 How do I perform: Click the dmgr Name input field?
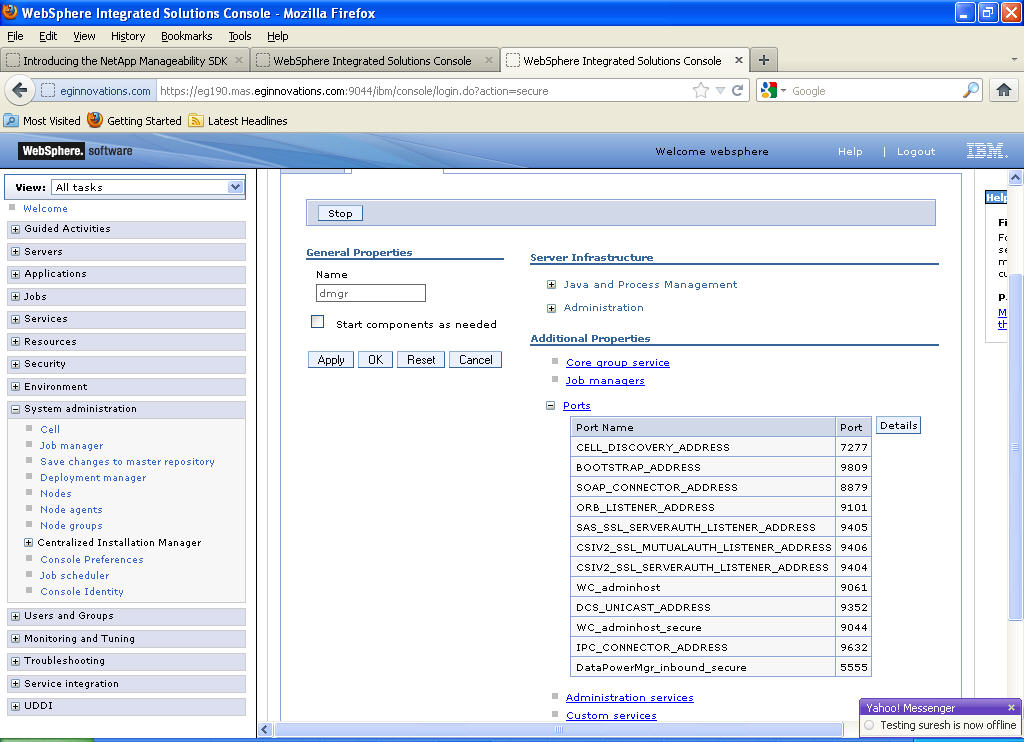(371, 293)
